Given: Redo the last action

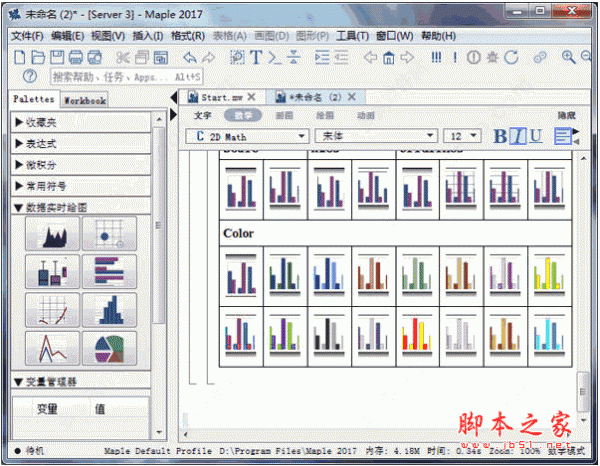Looking at the screenshot, I should [x=209, y=57].
